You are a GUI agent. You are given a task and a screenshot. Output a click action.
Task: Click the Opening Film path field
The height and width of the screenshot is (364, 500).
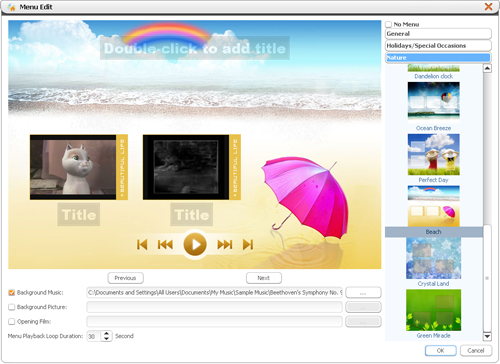(214, 322)
